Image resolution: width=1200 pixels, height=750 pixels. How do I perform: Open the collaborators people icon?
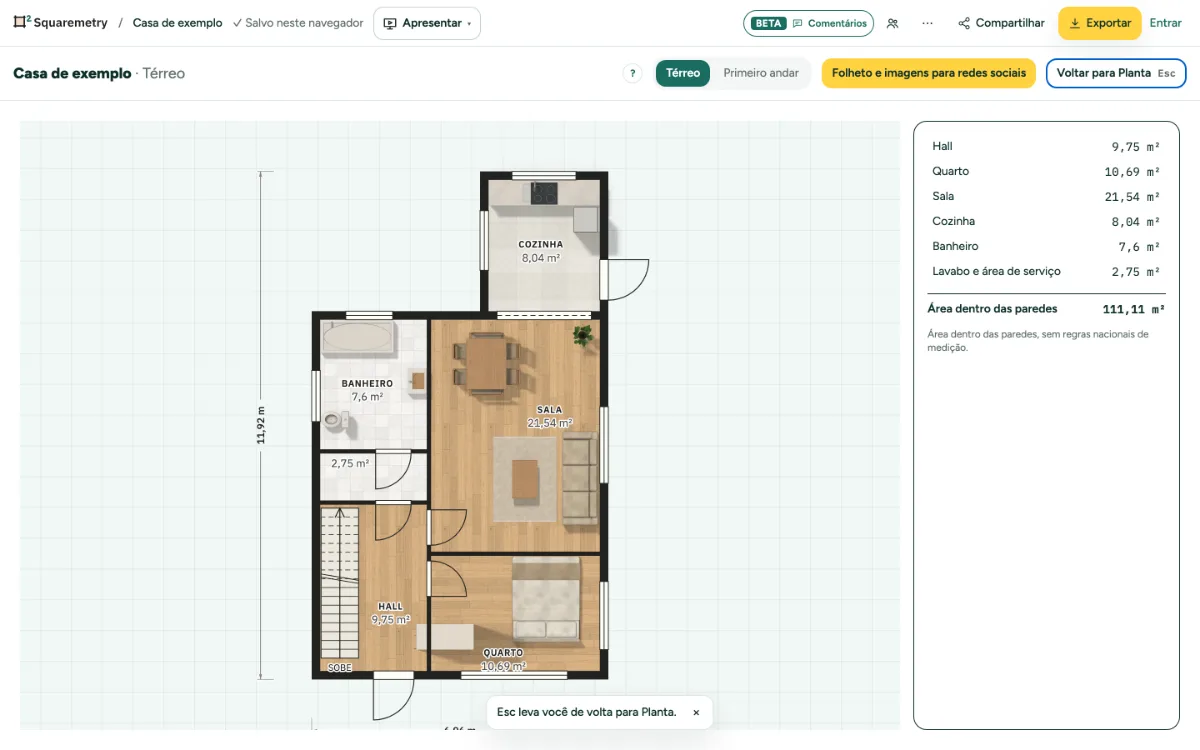coord(892,23)
